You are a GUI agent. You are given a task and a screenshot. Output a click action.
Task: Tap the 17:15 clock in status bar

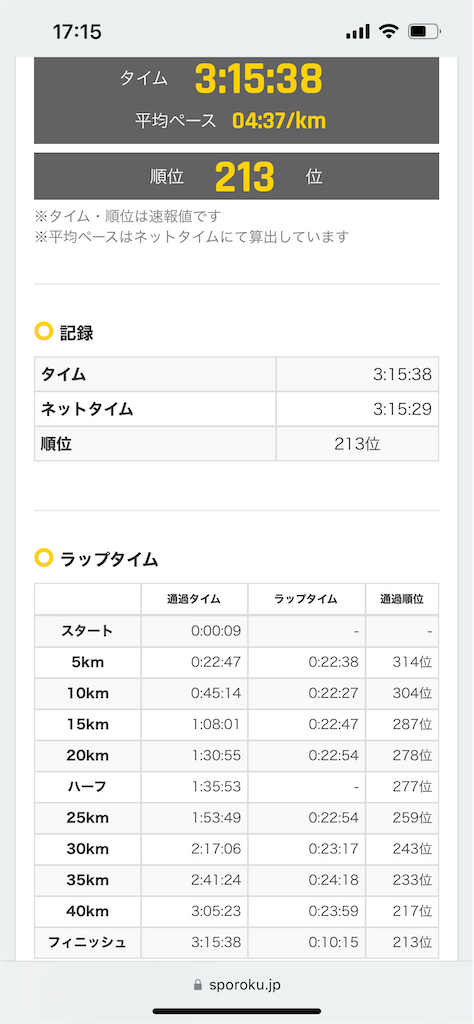click(76, 32)
